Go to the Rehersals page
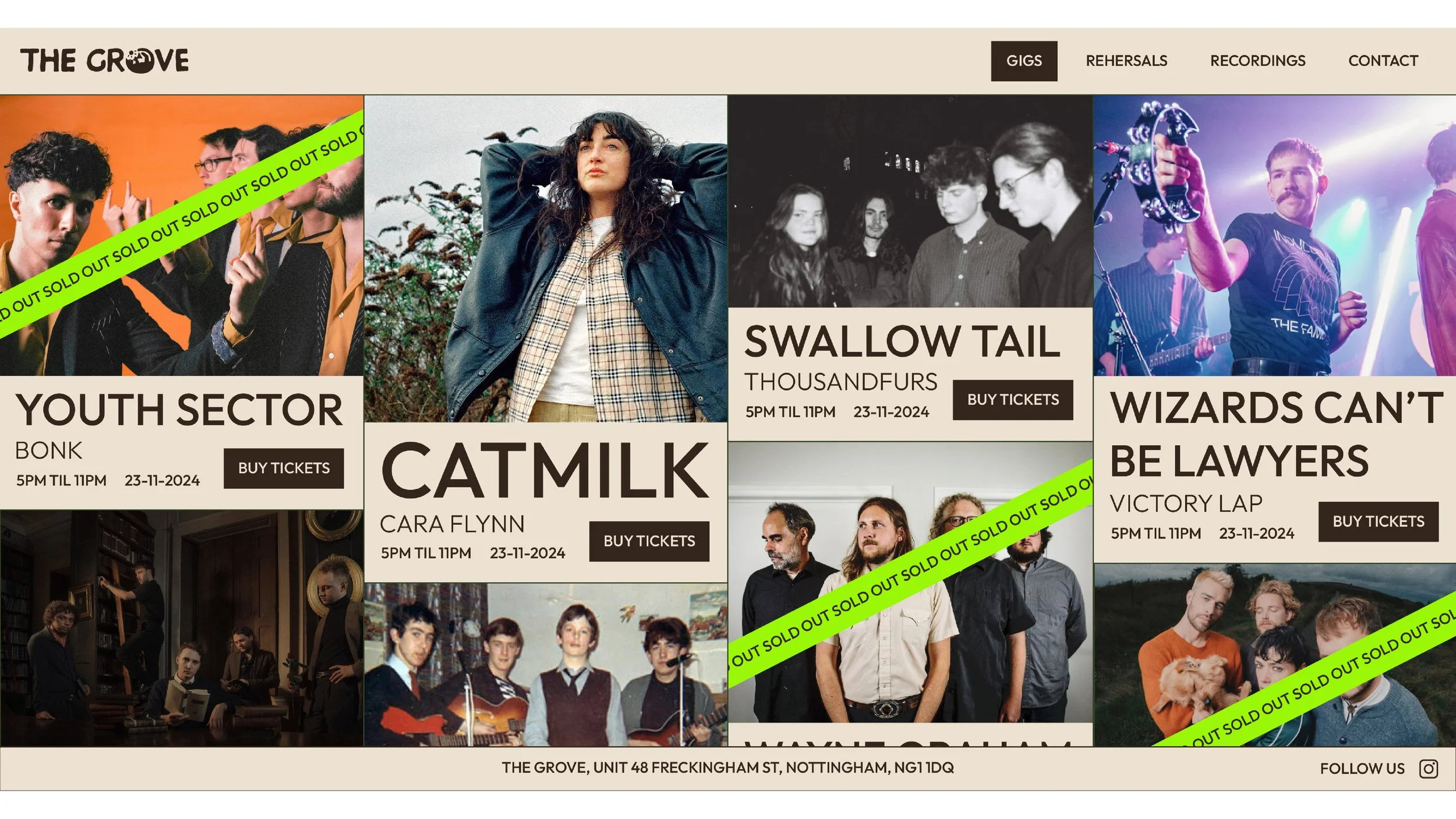 coord(1126,61)
